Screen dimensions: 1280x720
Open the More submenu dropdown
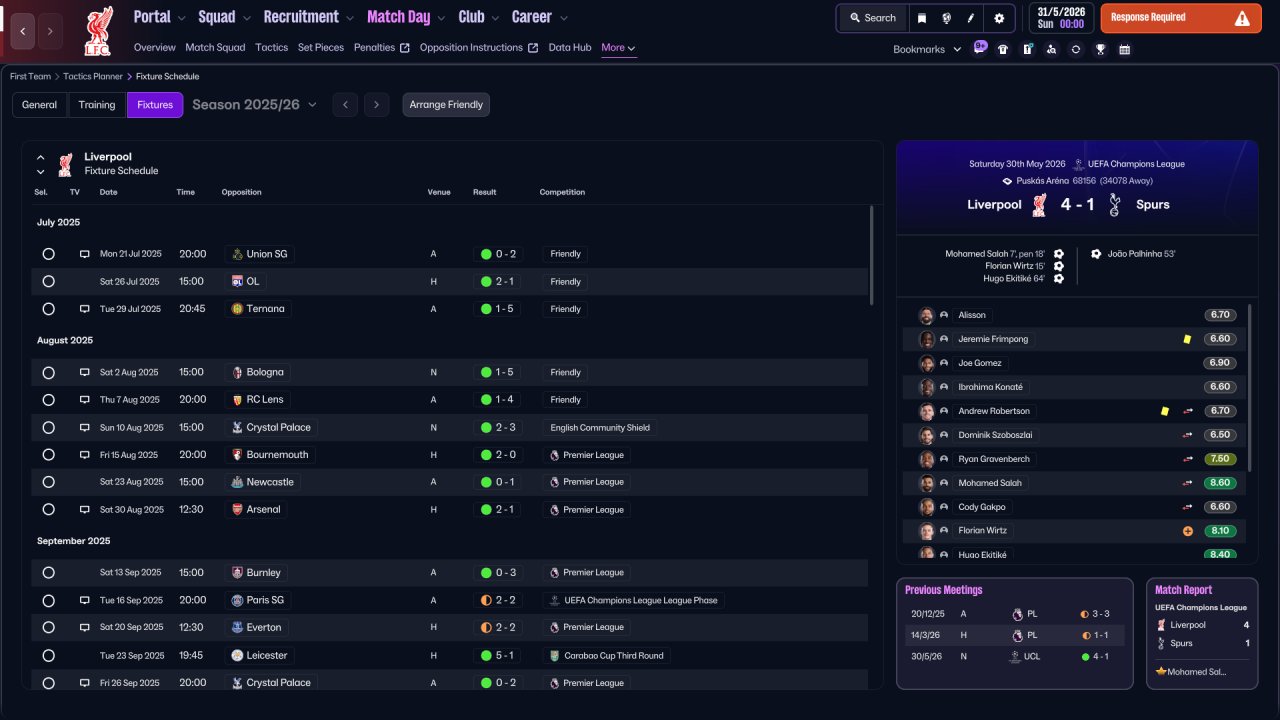[618, 47]
